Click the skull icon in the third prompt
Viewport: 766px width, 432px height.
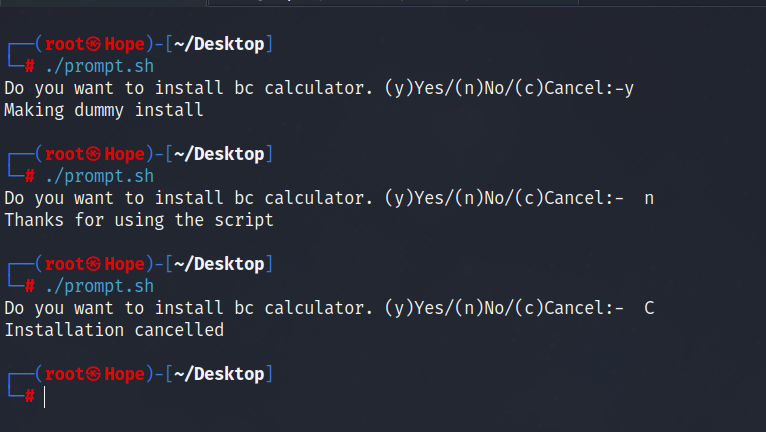point(93,265)
